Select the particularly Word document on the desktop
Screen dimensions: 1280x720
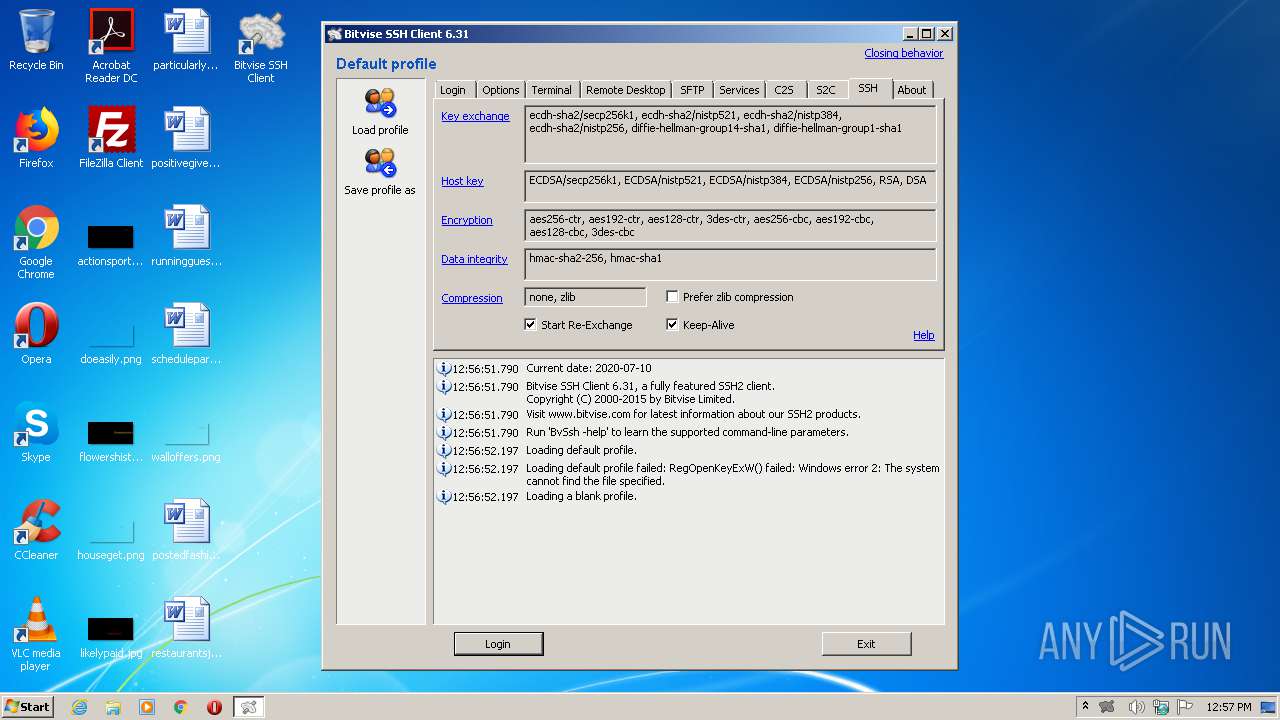coord(186,40)
